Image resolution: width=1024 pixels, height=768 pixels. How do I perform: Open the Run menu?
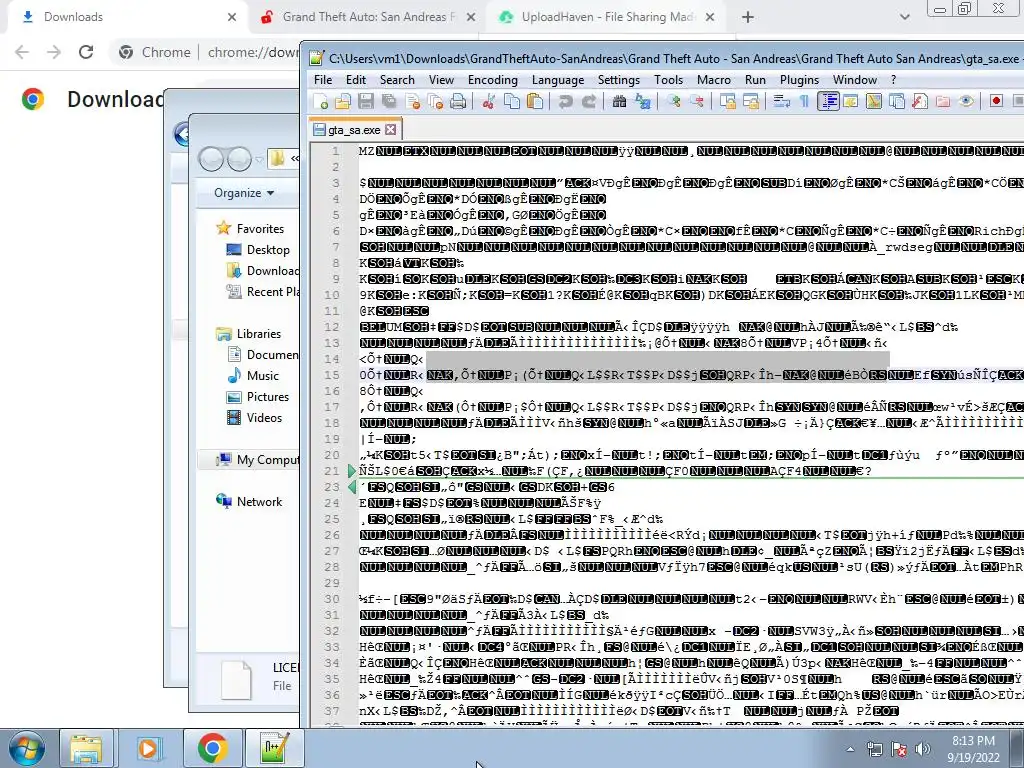point(755,80)
